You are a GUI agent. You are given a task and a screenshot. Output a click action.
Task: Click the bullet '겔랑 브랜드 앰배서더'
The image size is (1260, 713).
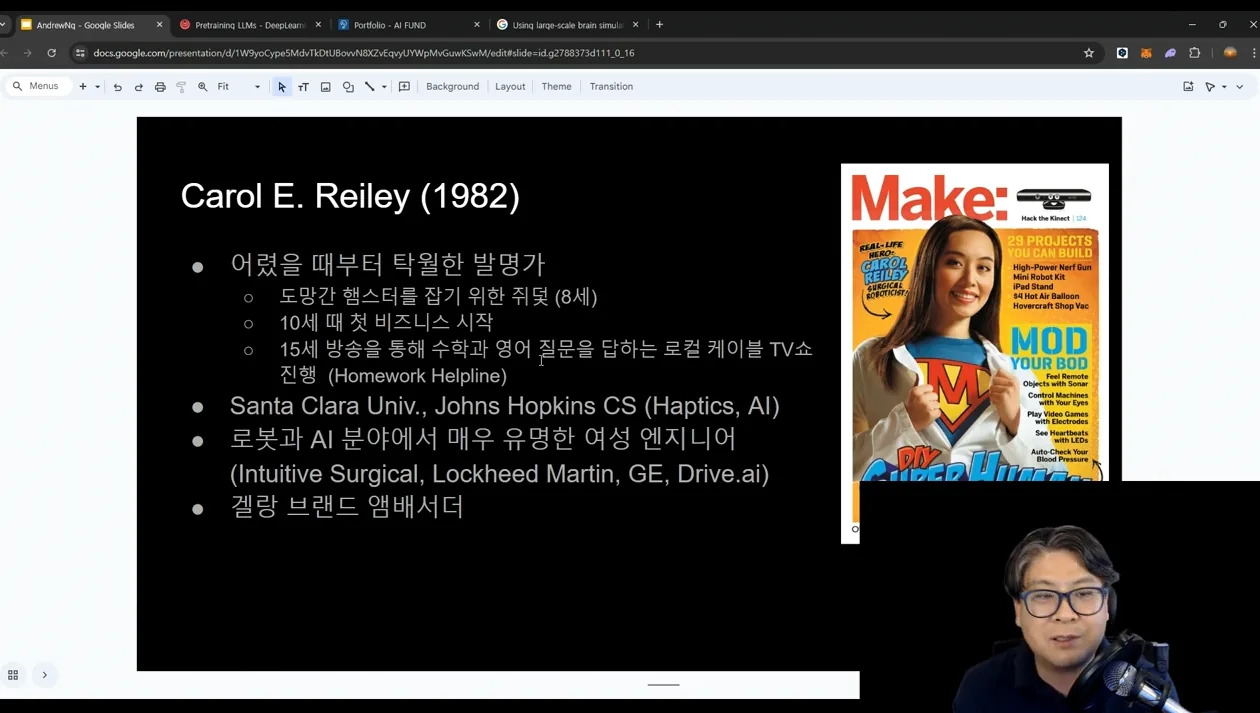tap(347, 506)
